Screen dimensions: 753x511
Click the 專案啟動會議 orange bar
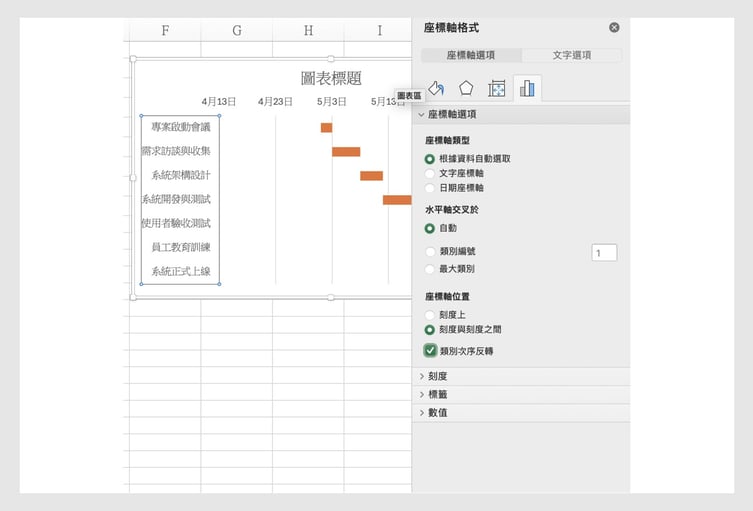327,128
